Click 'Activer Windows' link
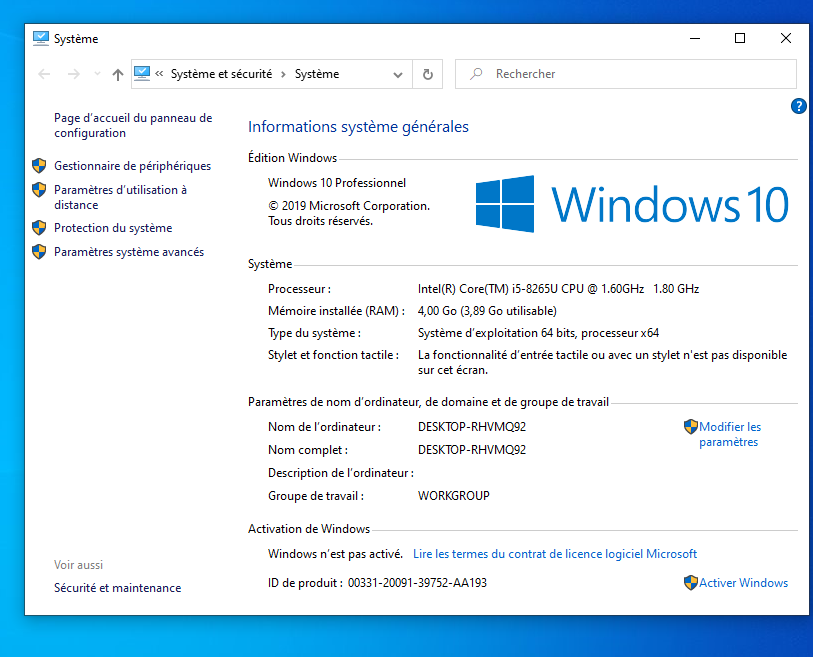The height and width of the screenshot is (657, 813). click(744, 583)
